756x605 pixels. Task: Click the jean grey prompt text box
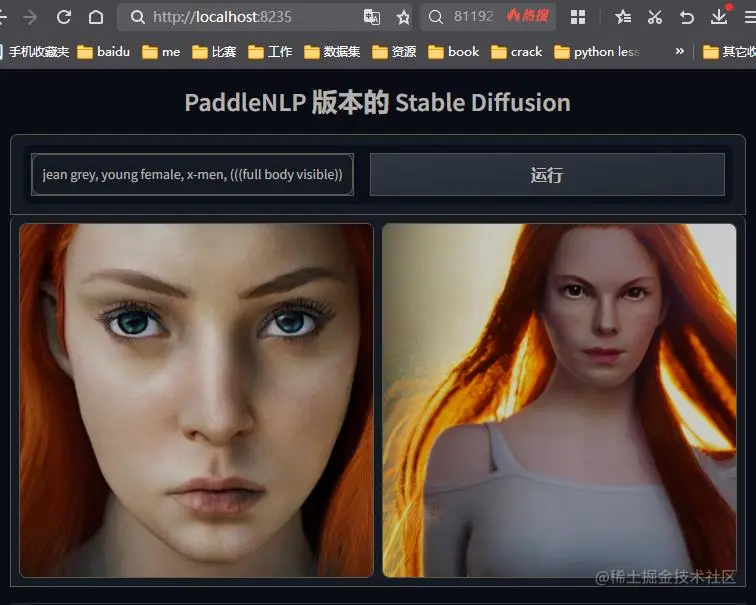coord(192,175)
